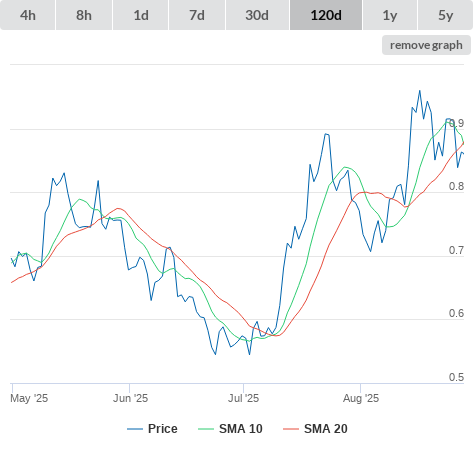474x455 pixels.
Task: Click the remove graph button
Action: (426, 45)
